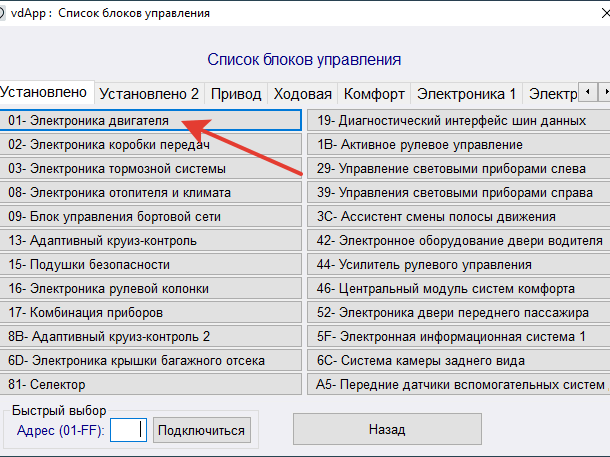Viewport: 610px width, 457px height.
Task: Click the Подключиться button
Action: [x=202, y=430]
